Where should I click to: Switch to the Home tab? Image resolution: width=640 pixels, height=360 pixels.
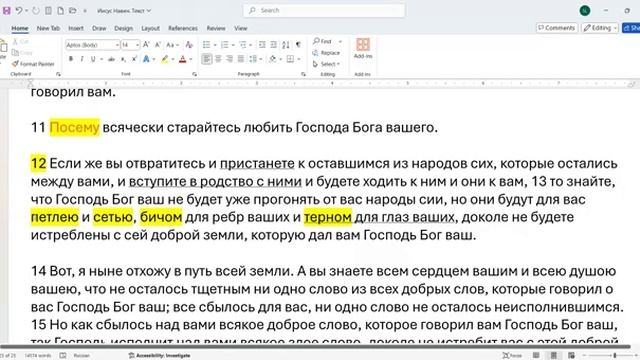[20, 28]
